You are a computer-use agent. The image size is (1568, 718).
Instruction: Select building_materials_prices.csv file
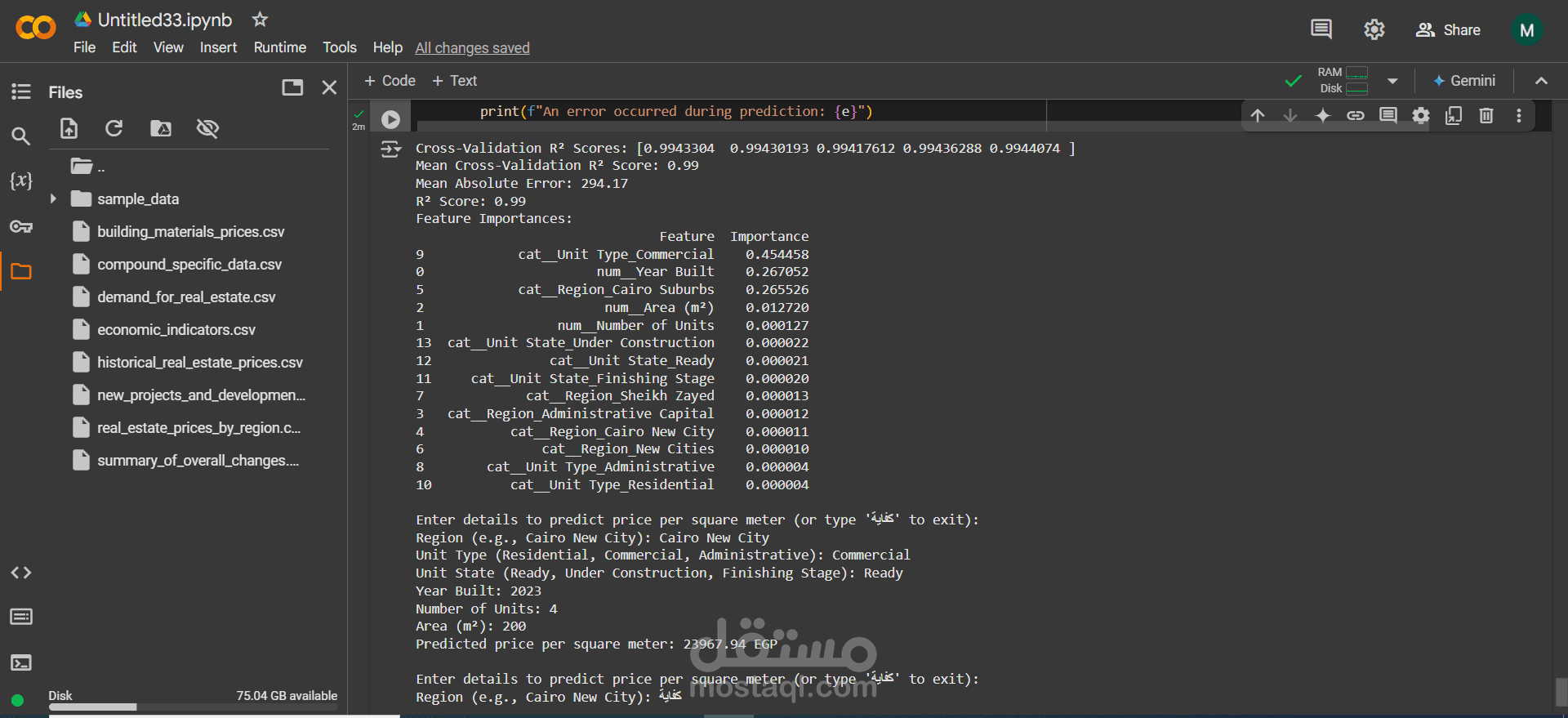tap(190, 232)
